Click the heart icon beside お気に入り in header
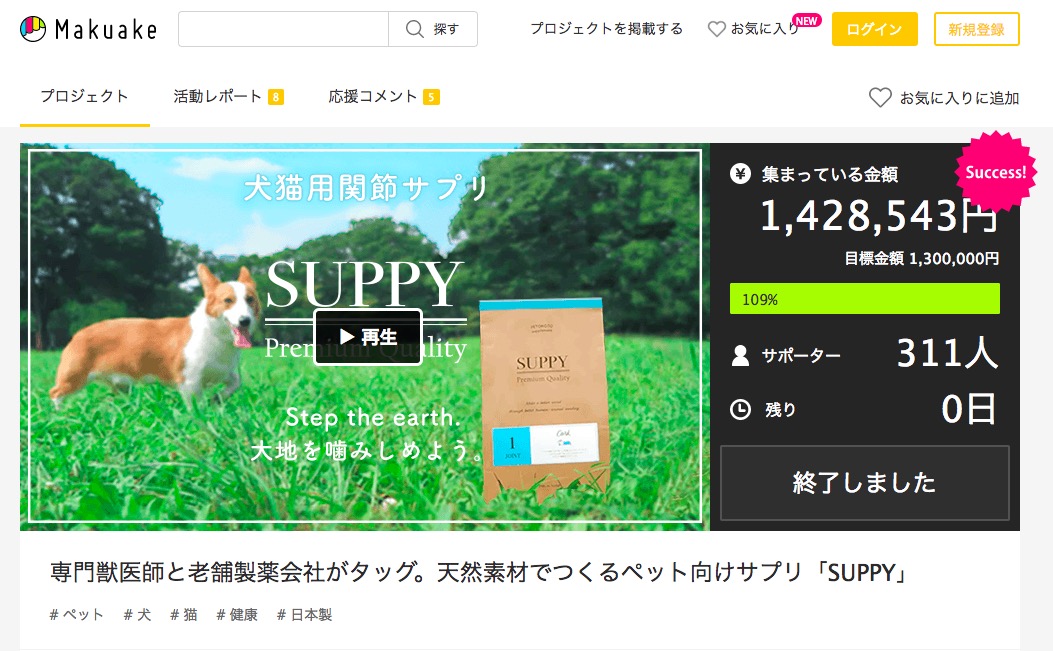1053x651 pixels. 717,29
